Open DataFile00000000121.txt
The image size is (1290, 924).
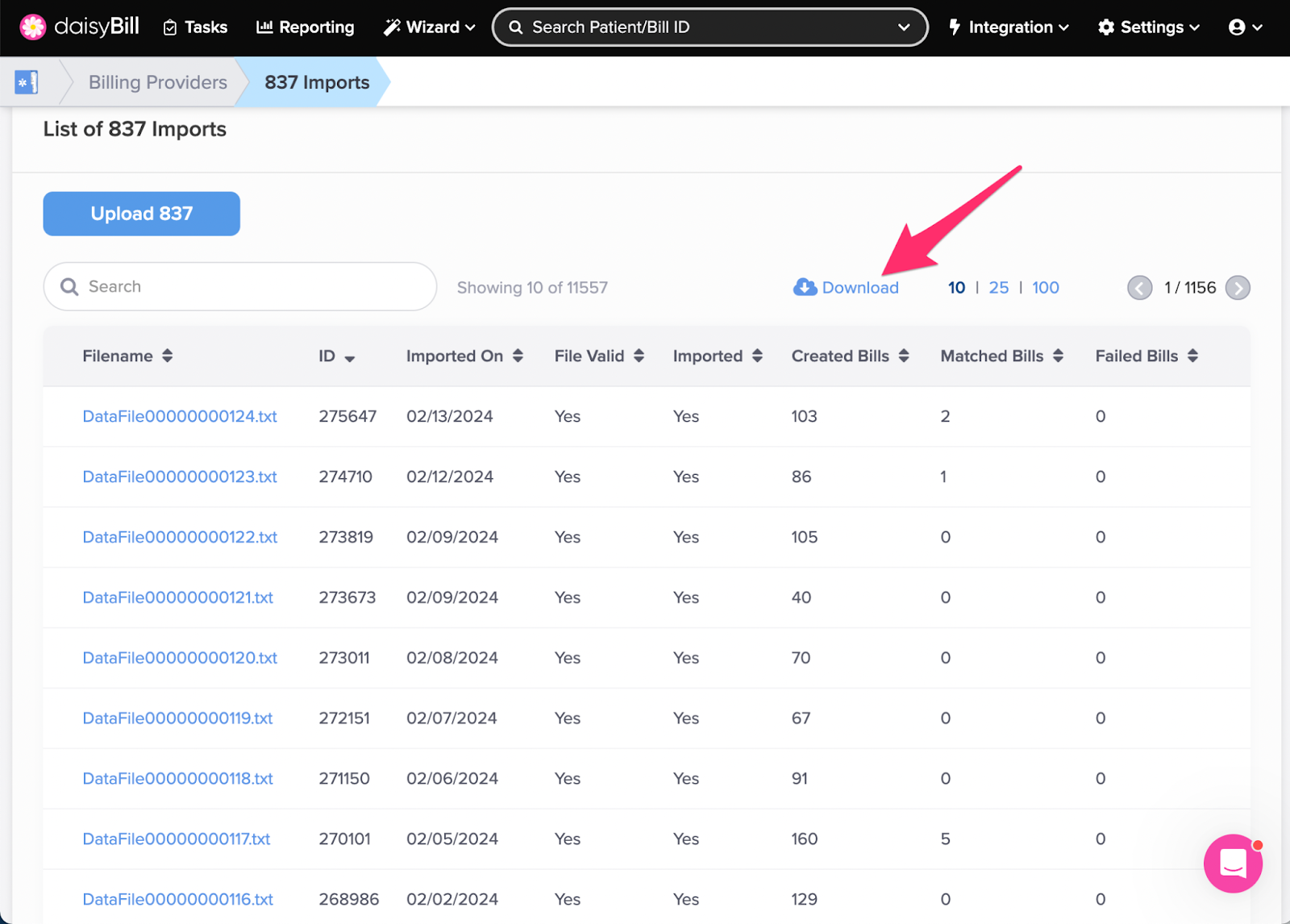(x=178, y=597)
